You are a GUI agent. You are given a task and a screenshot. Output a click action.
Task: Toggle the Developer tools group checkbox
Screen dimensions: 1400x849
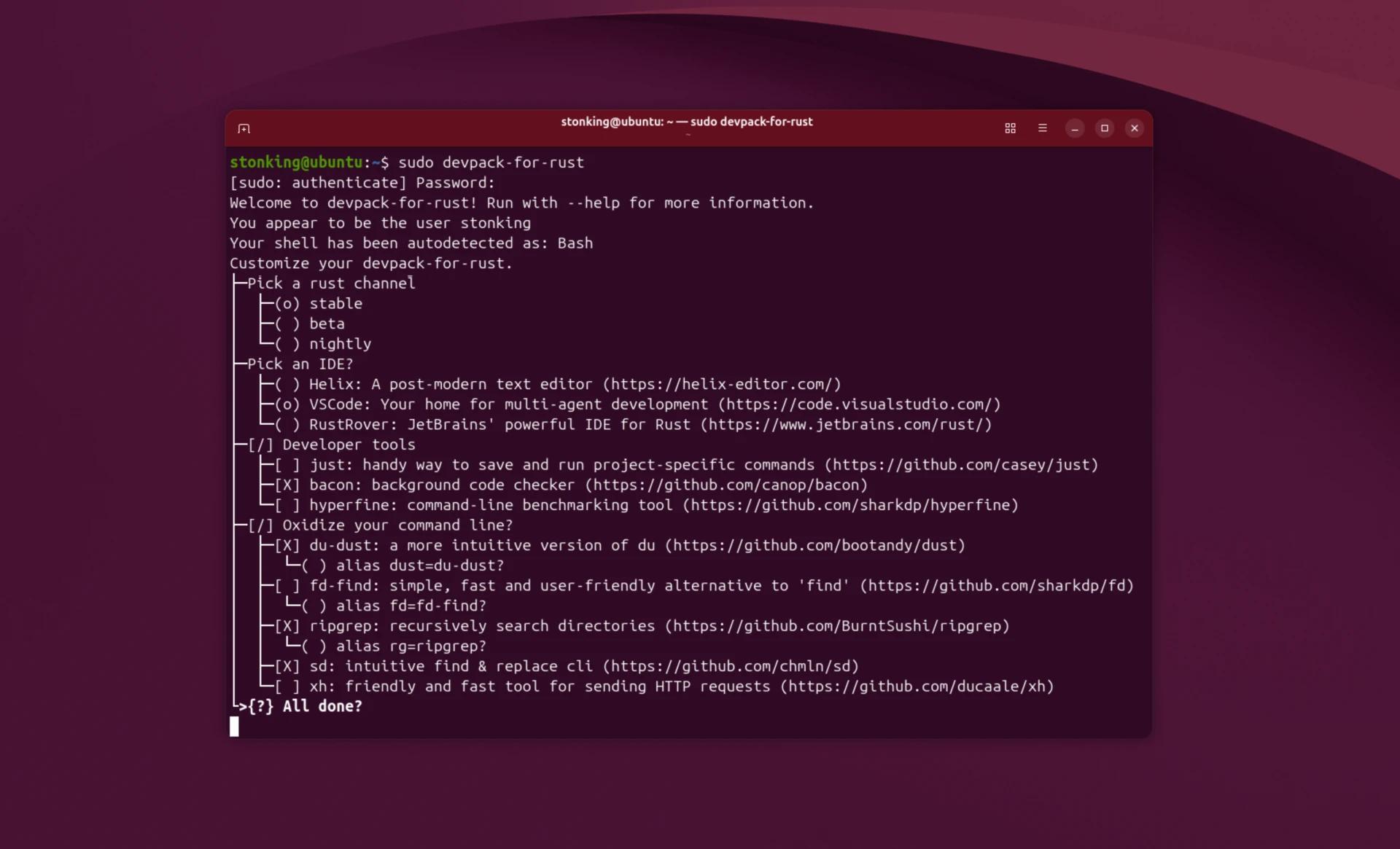260,445
